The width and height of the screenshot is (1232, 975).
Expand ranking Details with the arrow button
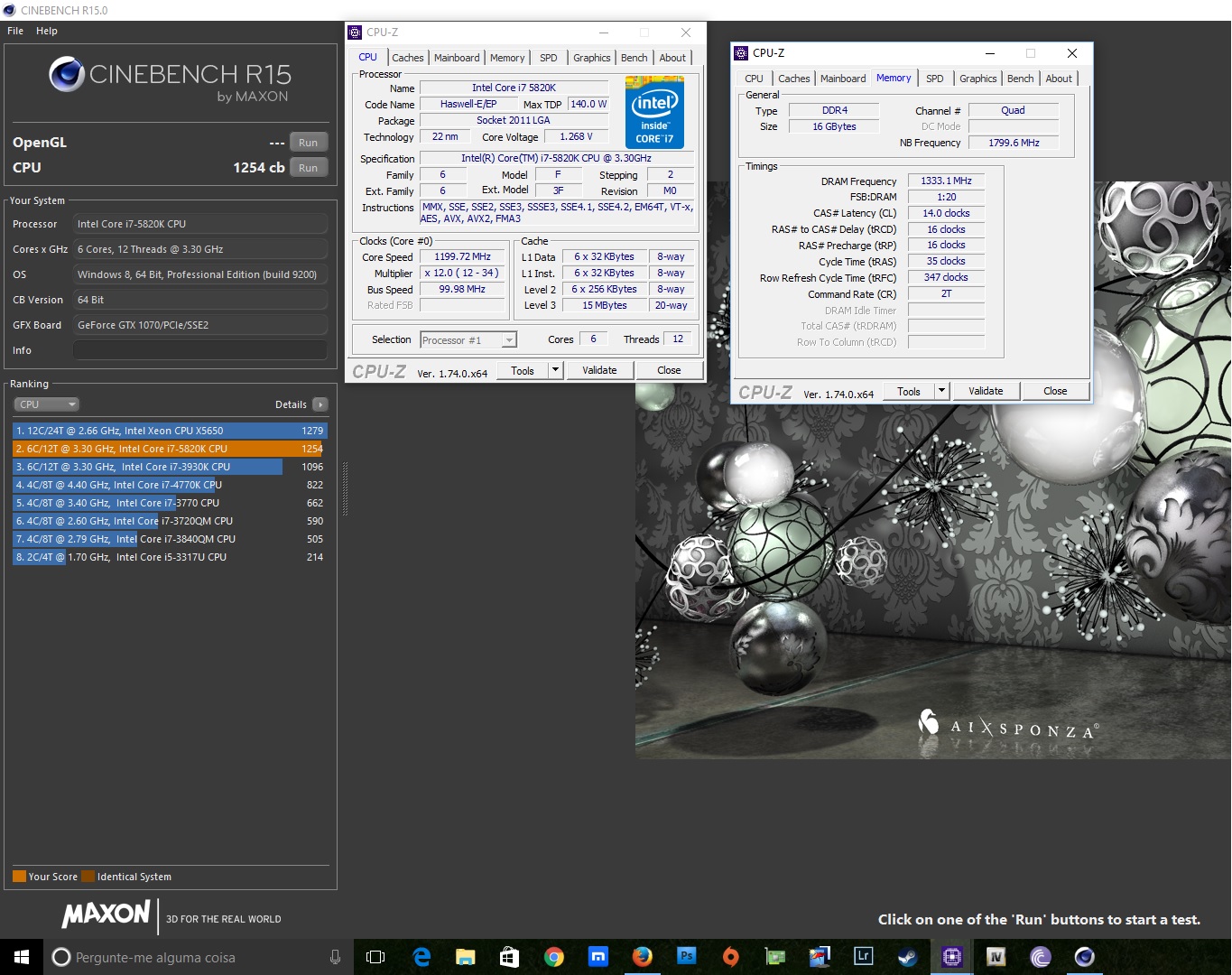(x=320, y=404)
